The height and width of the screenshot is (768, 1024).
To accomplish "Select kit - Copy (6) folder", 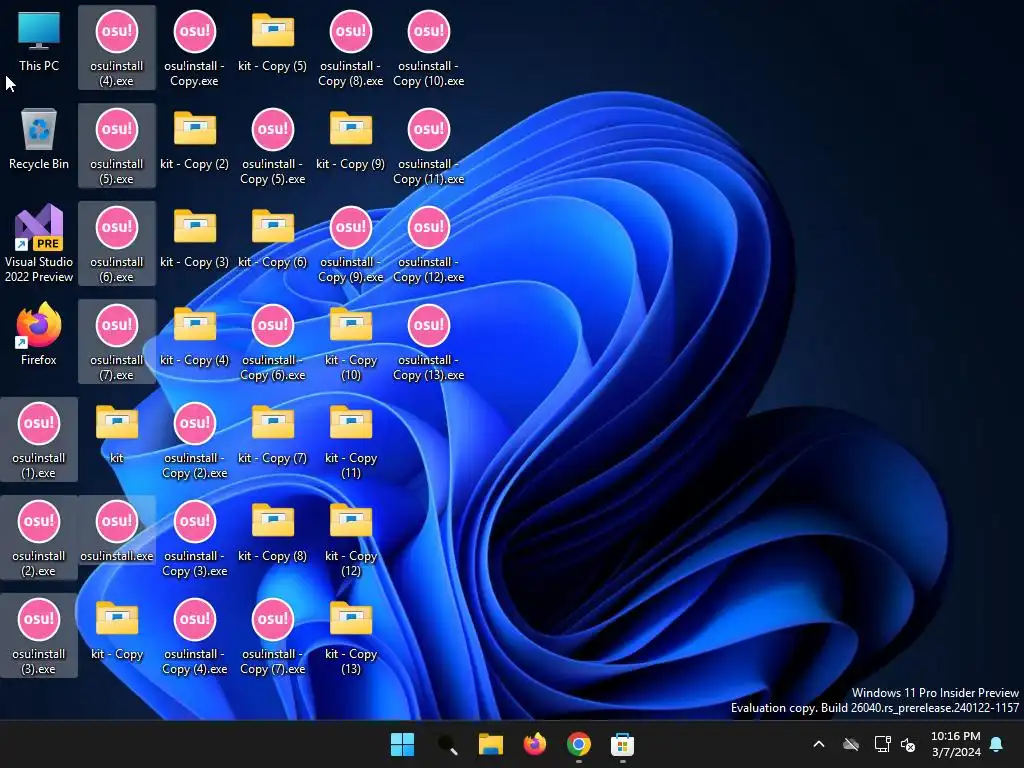I will point(272,237).
